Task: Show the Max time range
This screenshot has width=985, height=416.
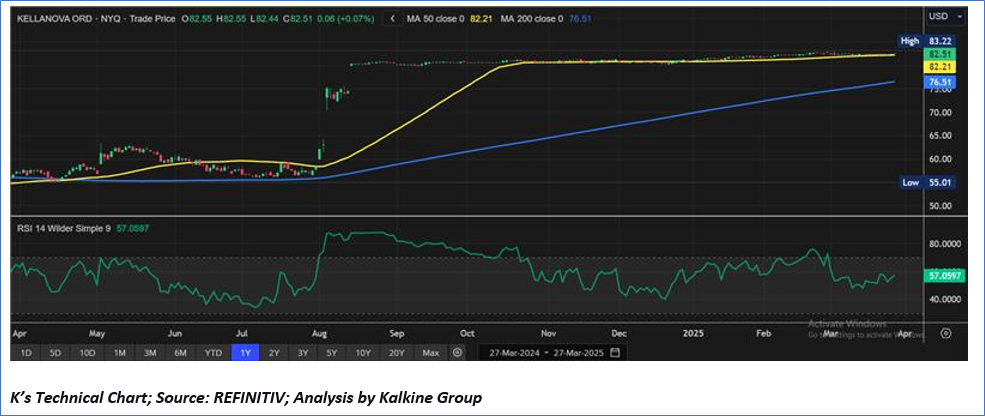Action: click(430, 353)
